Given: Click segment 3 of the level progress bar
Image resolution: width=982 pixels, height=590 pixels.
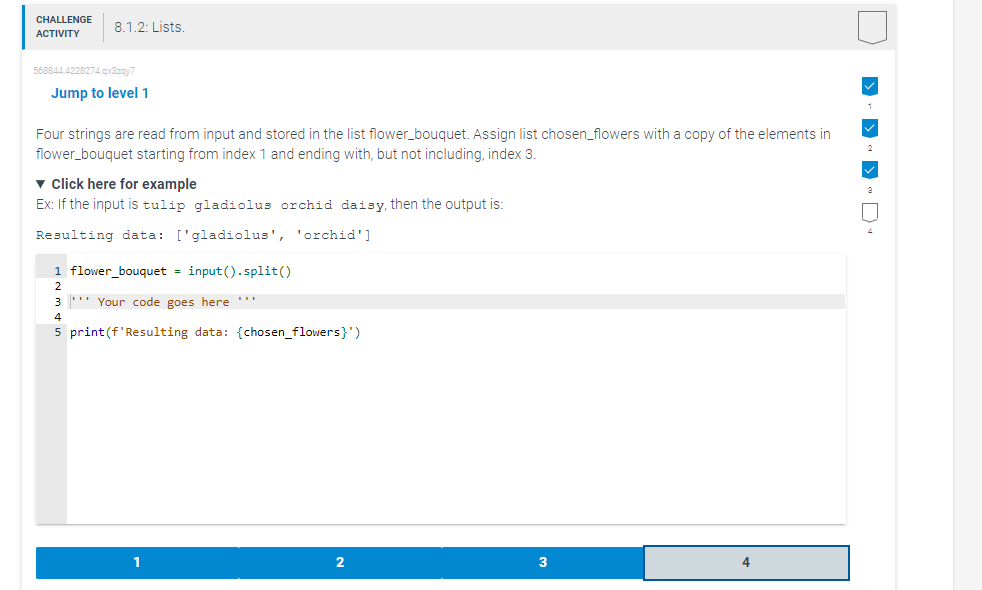Looking at the screenshot, I should click(x=543, y=562).
